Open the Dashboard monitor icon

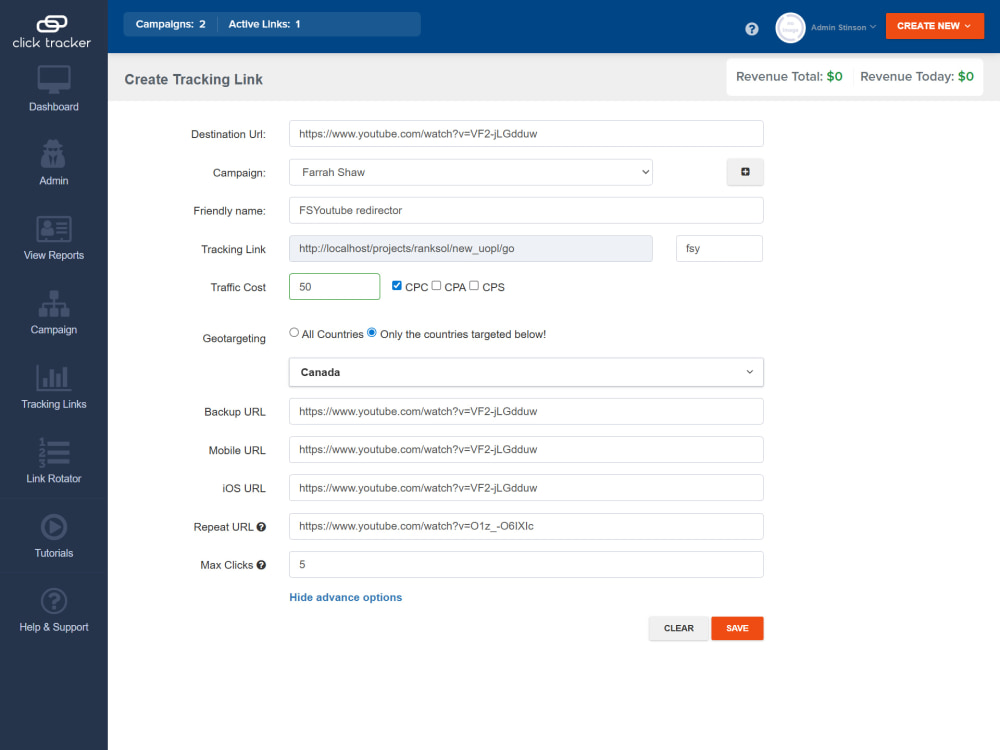54,80
